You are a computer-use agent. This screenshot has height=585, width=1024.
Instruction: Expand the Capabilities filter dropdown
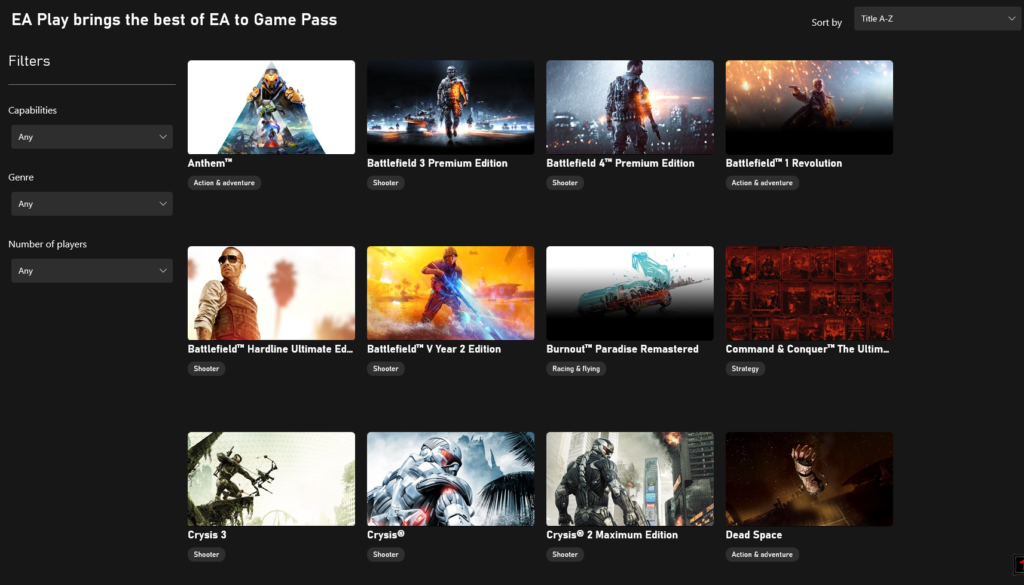click(92, 137)
